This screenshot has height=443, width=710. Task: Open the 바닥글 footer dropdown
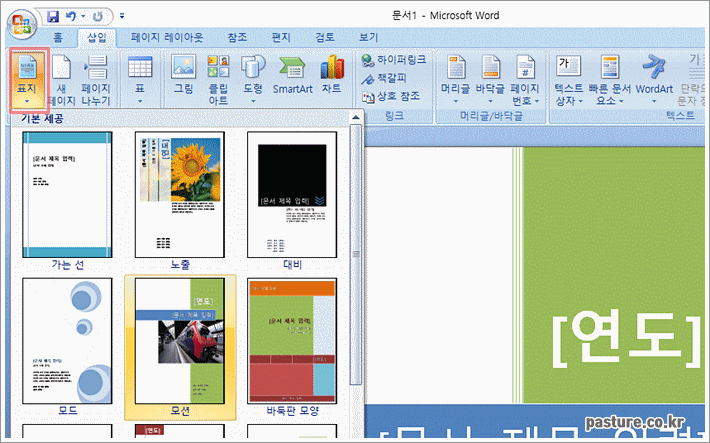tap(490, 80)
